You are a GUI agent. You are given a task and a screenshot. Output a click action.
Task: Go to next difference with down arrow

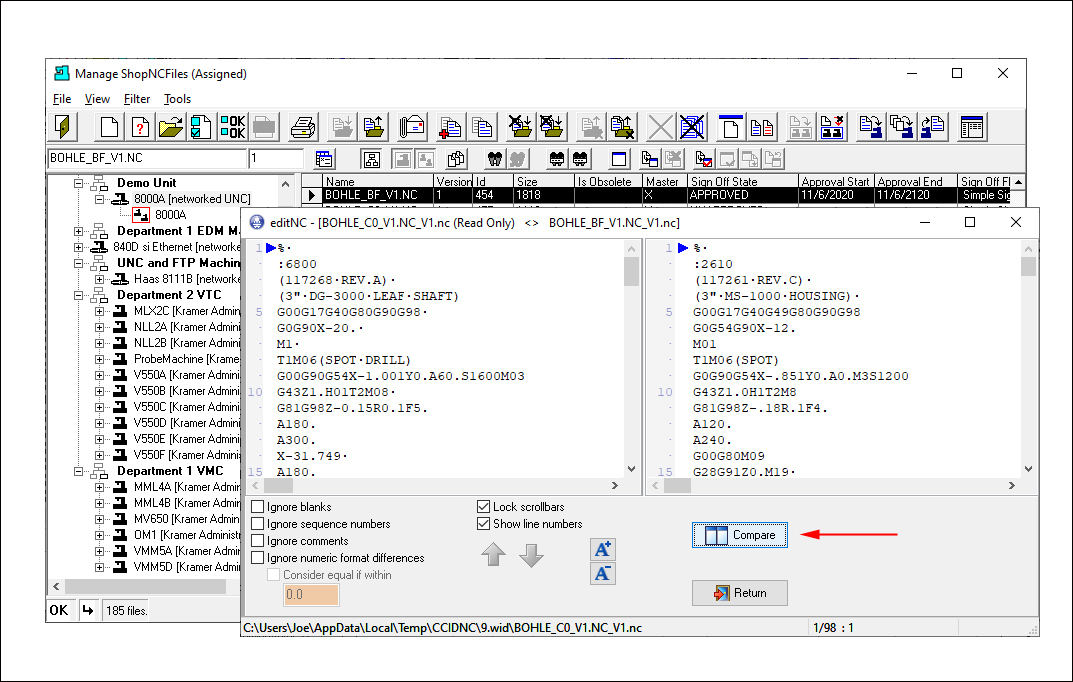531,555
